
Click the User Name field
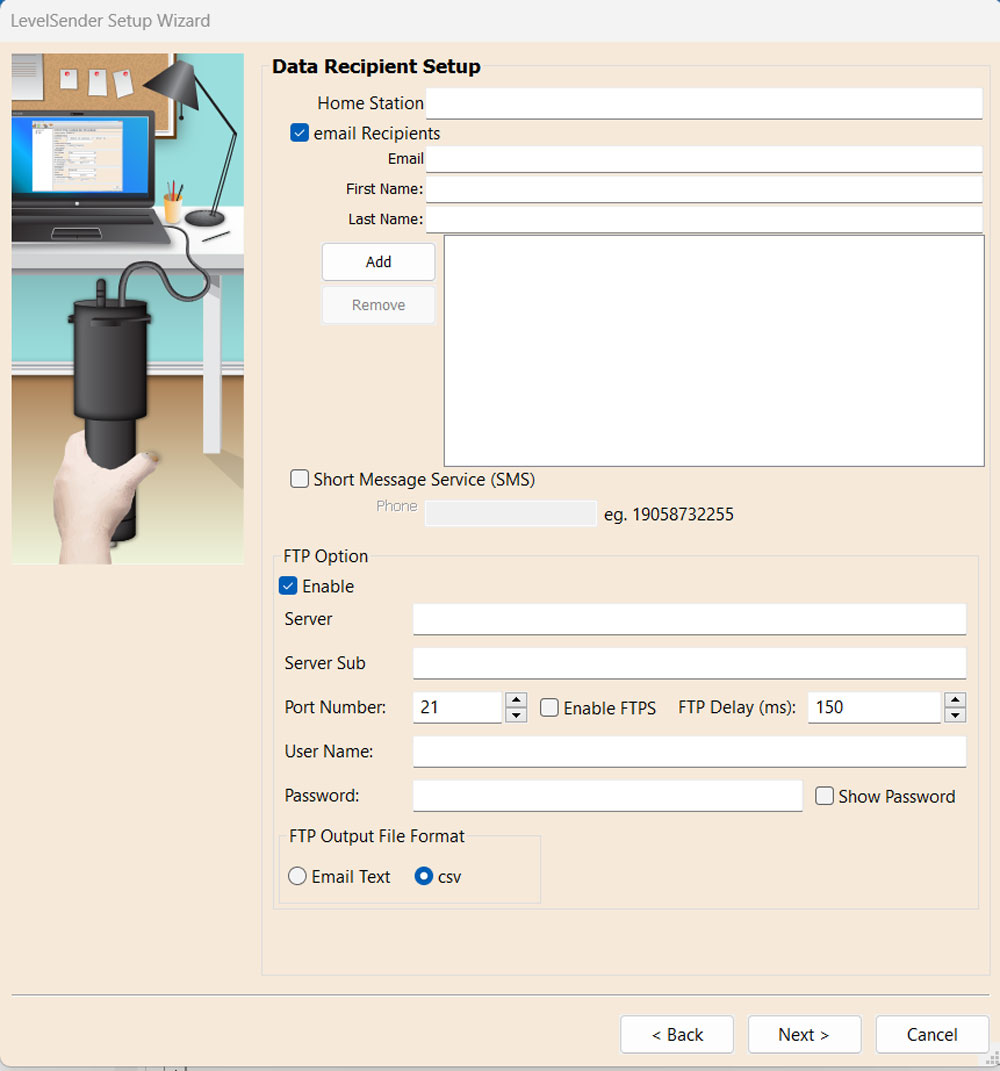[x=690, y=751]
